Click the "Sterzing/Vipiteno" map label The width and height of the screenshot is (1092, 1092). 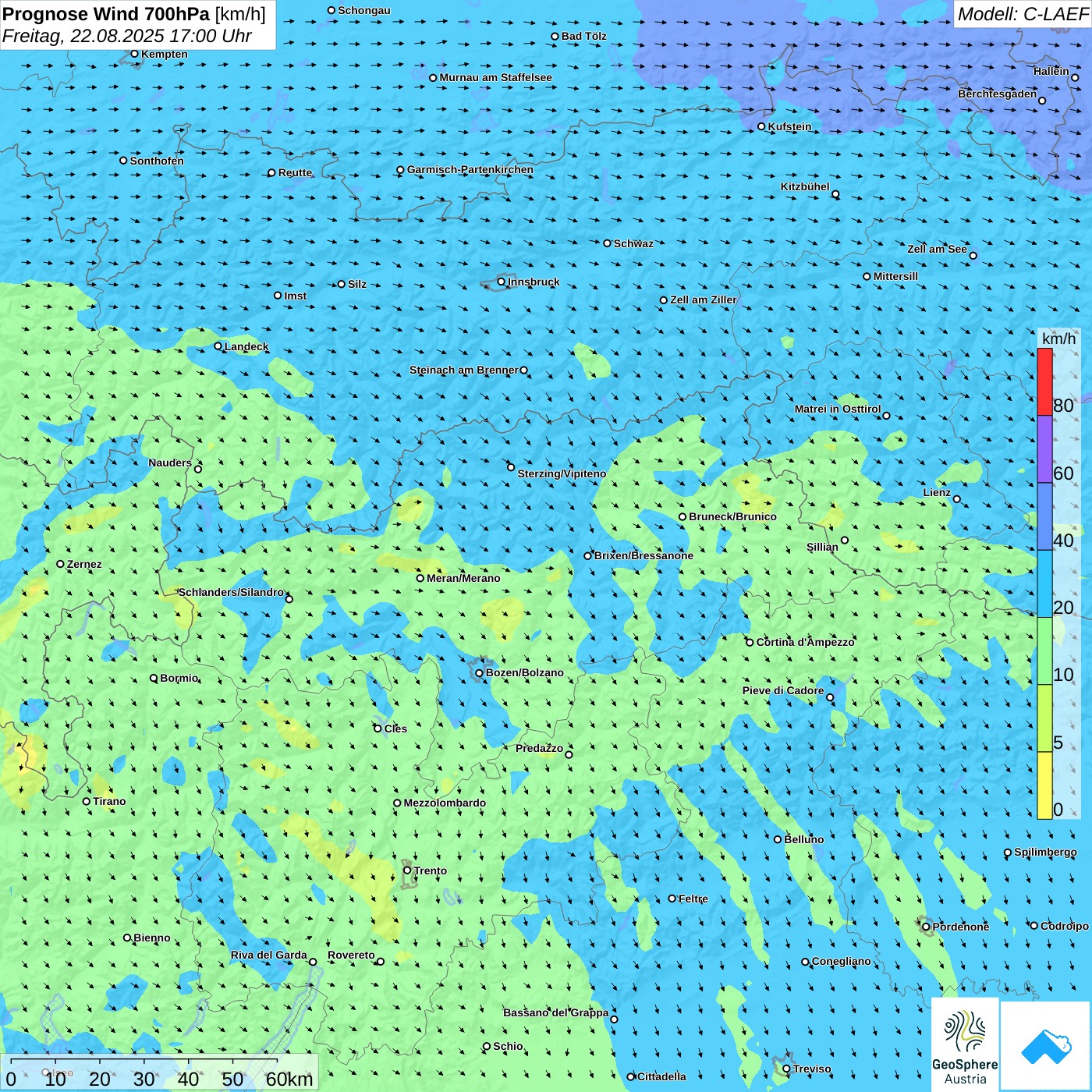click(562, 473)
